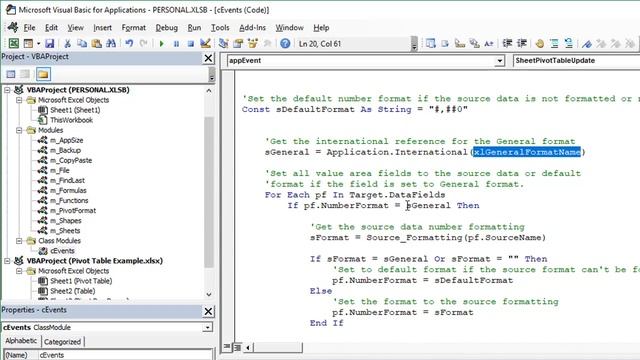Open the Properties Window toolbar icon

(x=238, y=43)
